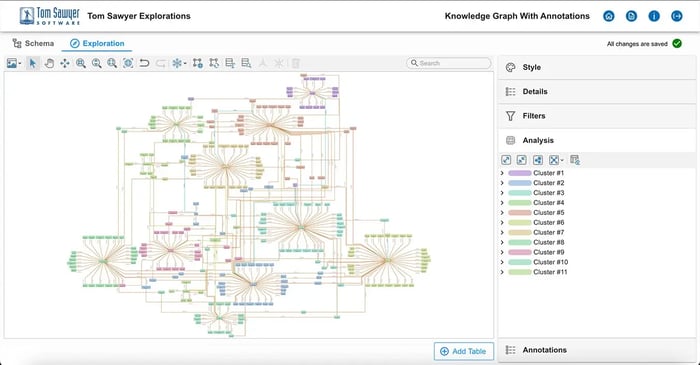Select the arrow pointer tool
This screenshot has width=700, height=365.
(x=32, y=63)
